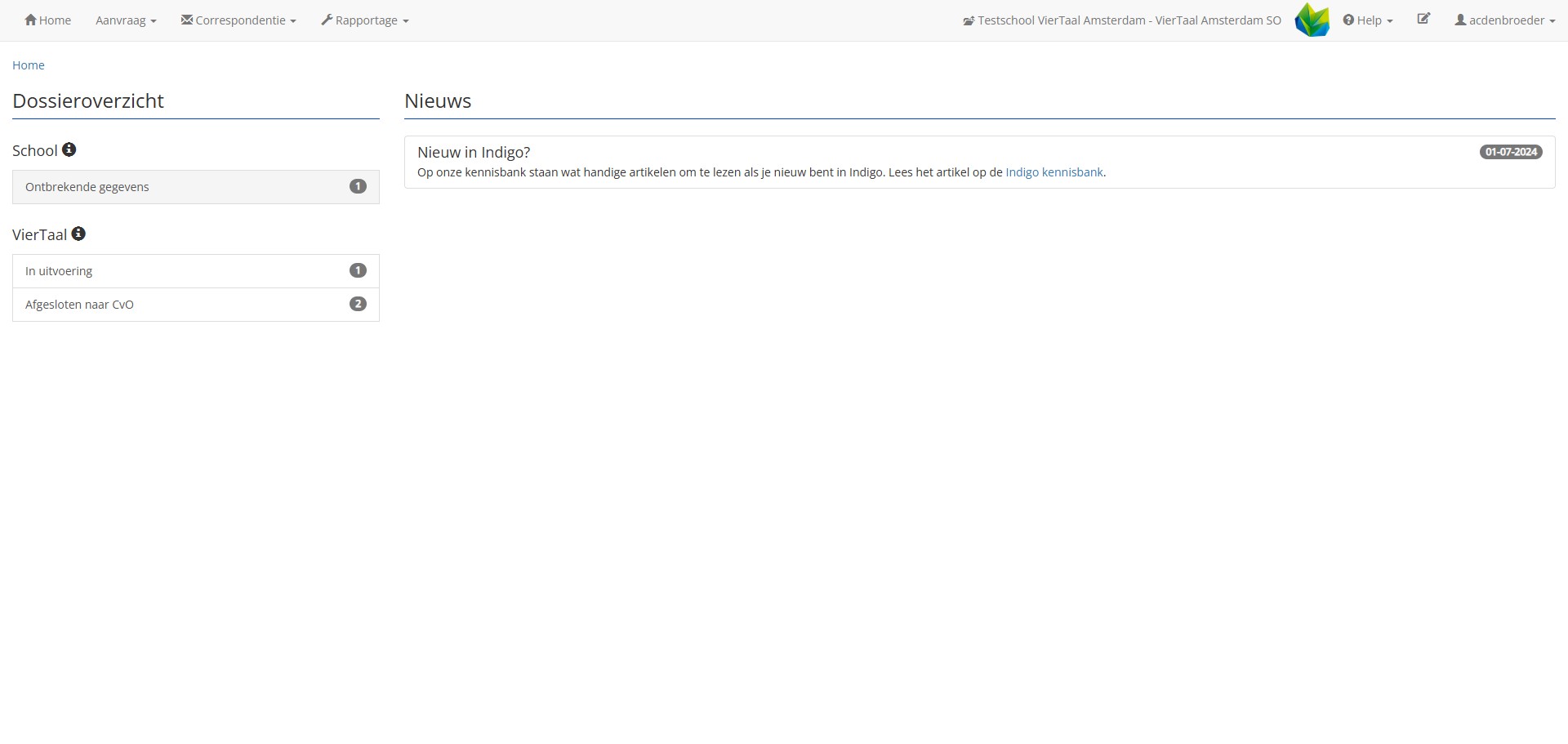Open the Indigo kennisbank link
Viewport: 1568px width, 744px height.
tap(1054, 172)
